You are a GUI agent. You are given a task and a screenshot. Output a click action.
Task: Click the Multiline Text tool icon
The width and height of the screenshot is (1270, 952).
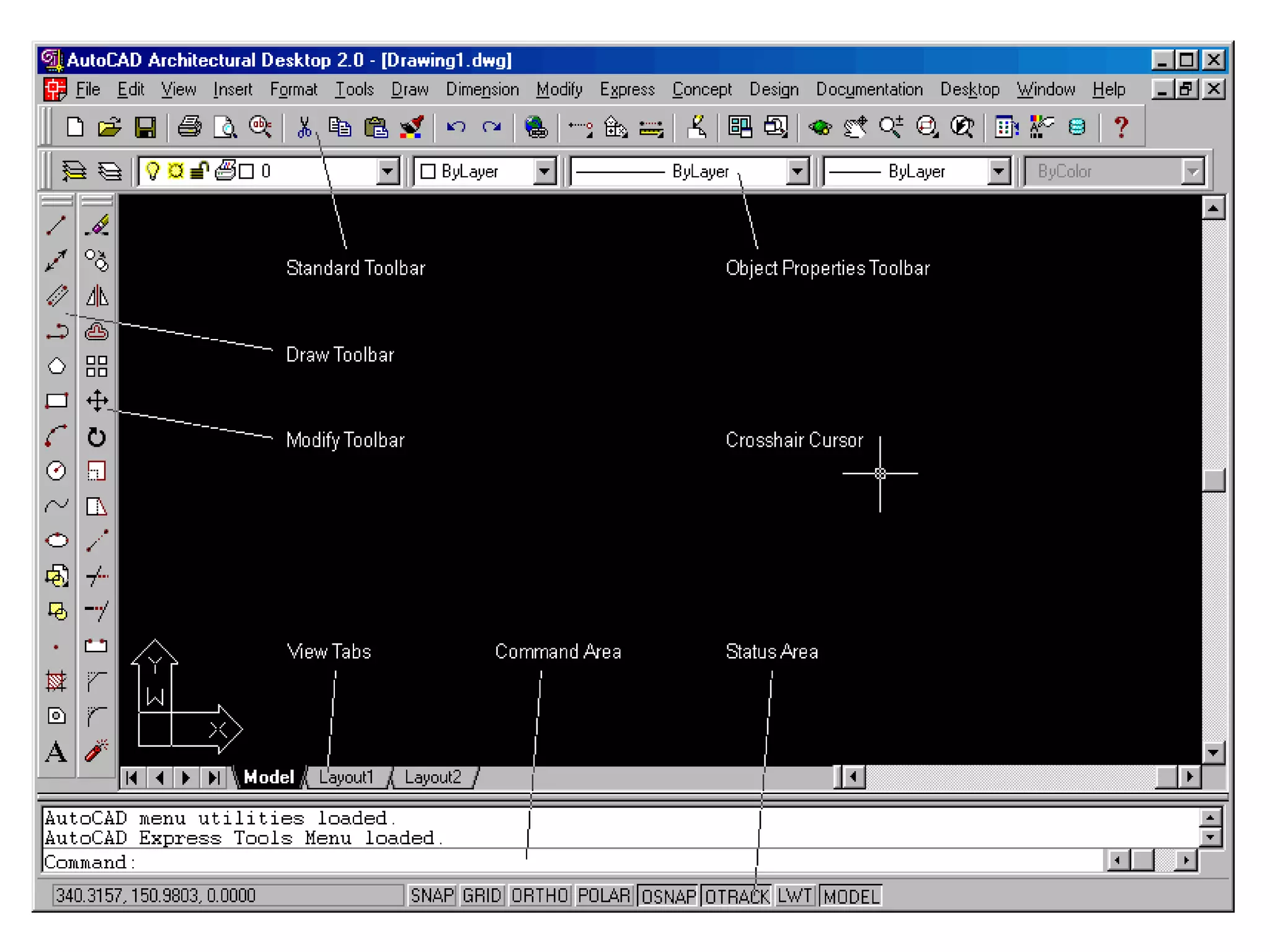pos(56,752)
